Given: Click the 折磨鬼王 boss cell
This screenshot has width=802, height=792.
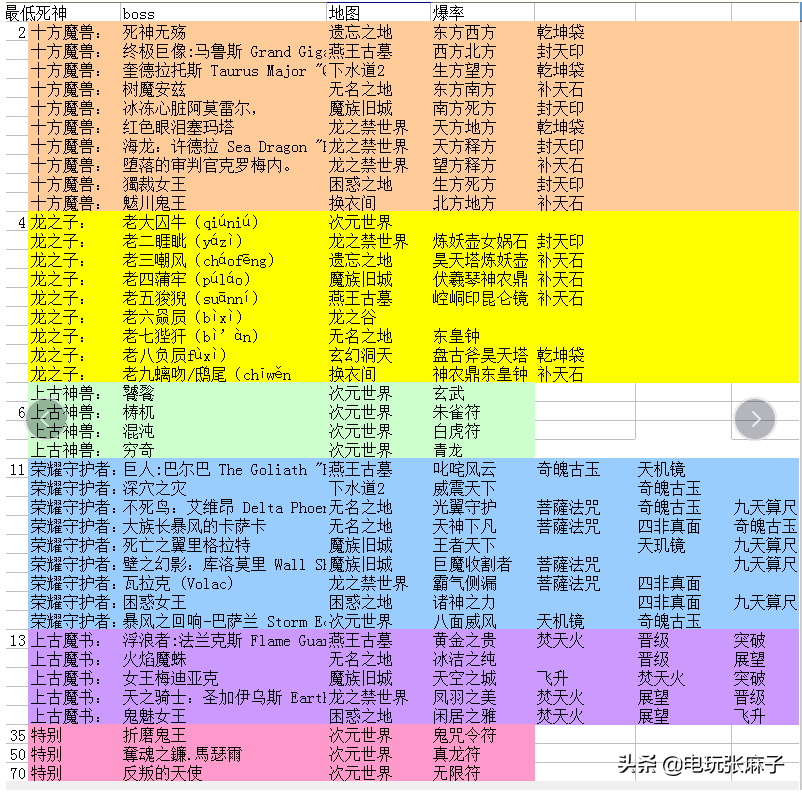Looking at the screenshot, I should (x=154, y=735).
